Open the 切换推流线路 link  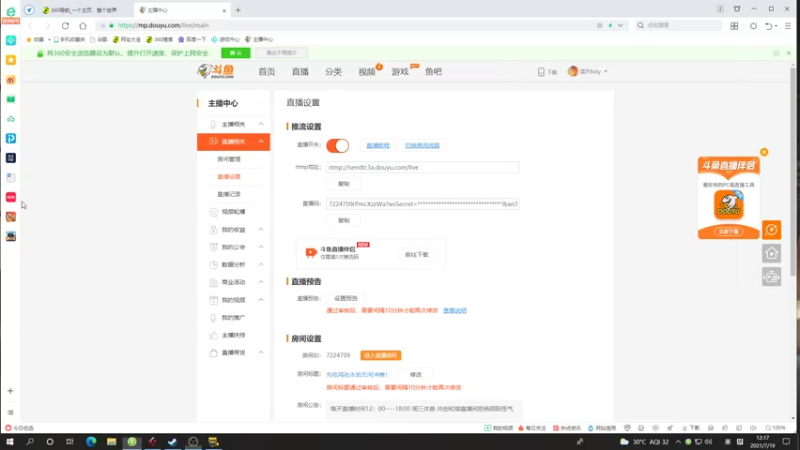click(422, 145)
